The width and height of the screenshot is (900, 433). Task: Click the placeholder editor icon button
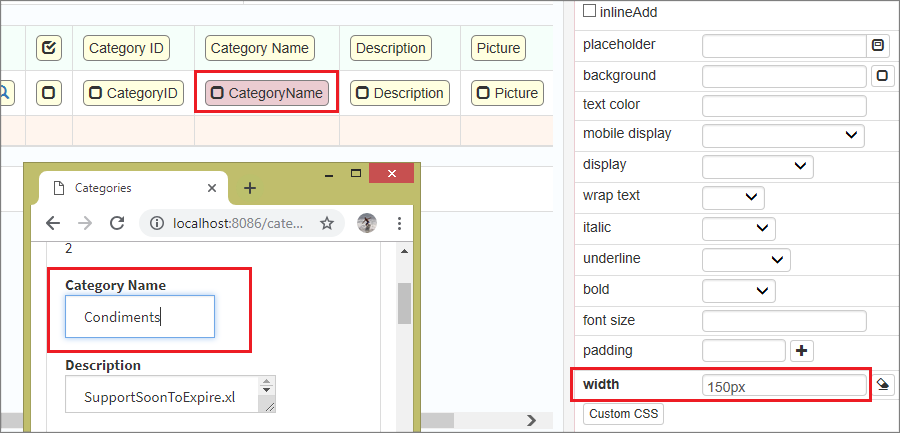click(x=878, y=45)
